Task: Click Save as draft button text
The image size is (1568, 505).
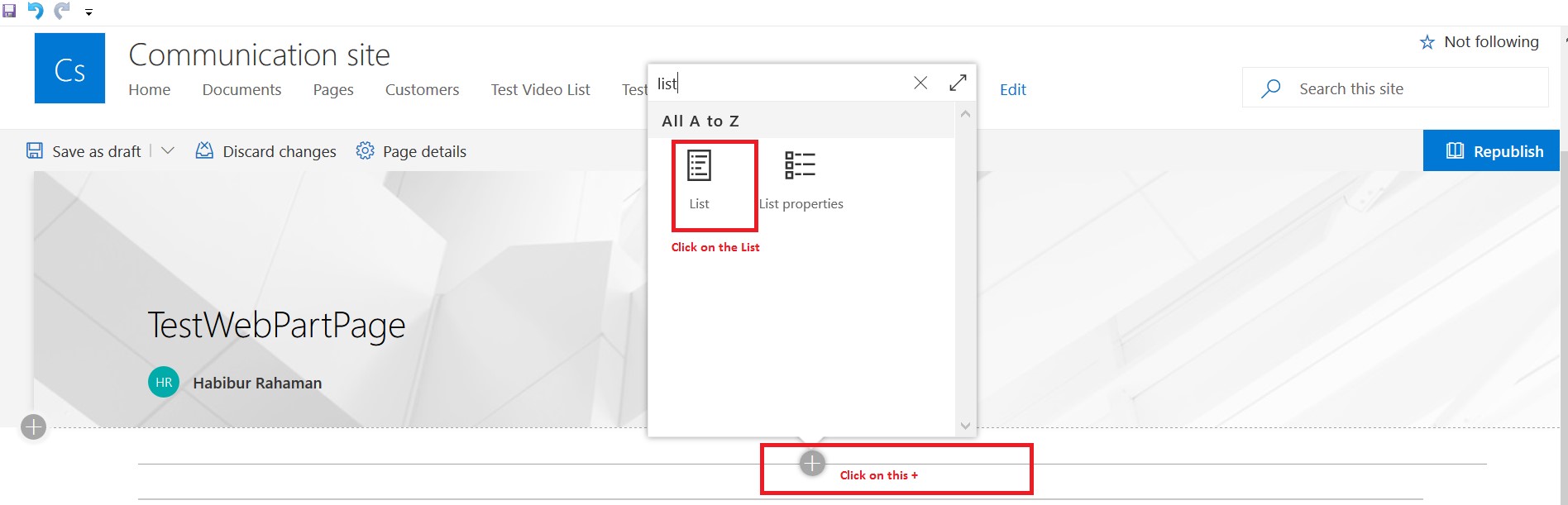Action: [x=96, y=151]
